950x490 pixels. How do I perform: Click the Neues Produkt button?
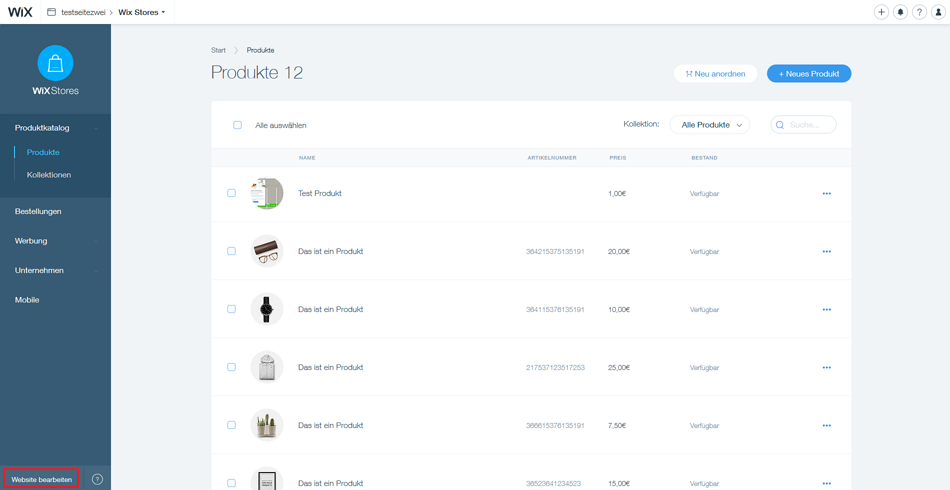point(808,74)
